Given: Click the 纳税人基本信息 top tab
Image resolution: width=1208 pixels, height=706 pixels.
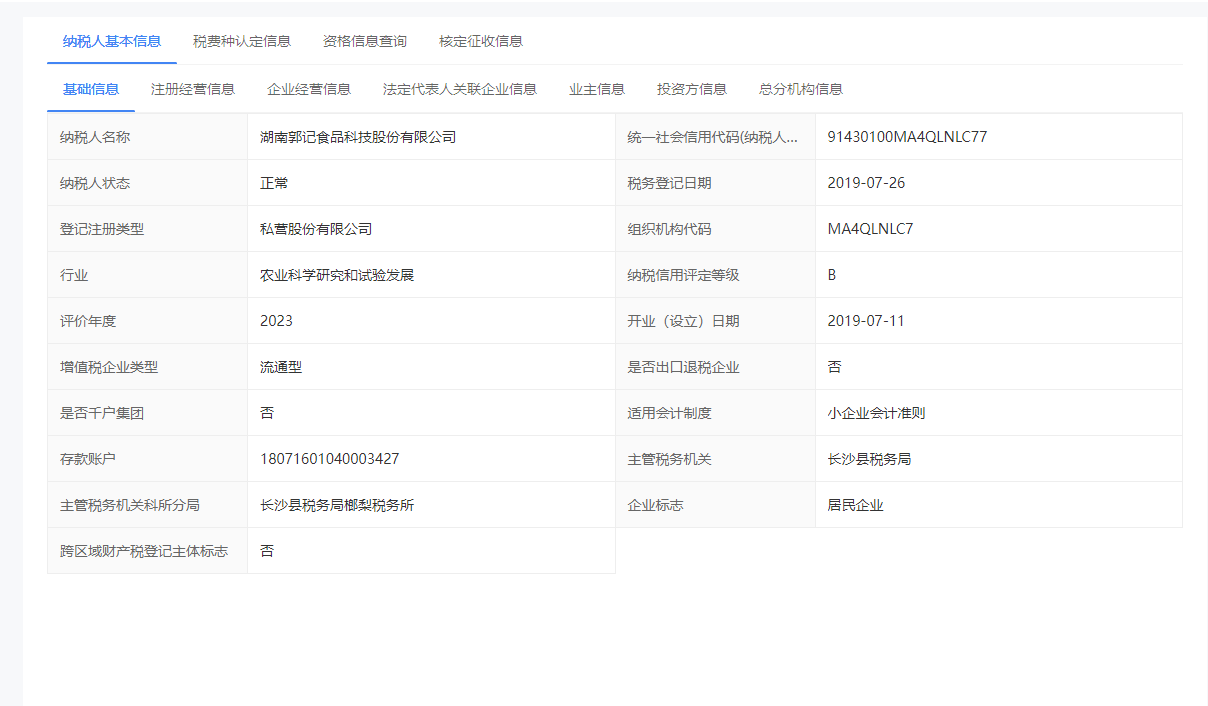Looking at the screenshot, I should click(x=111, y=41).
